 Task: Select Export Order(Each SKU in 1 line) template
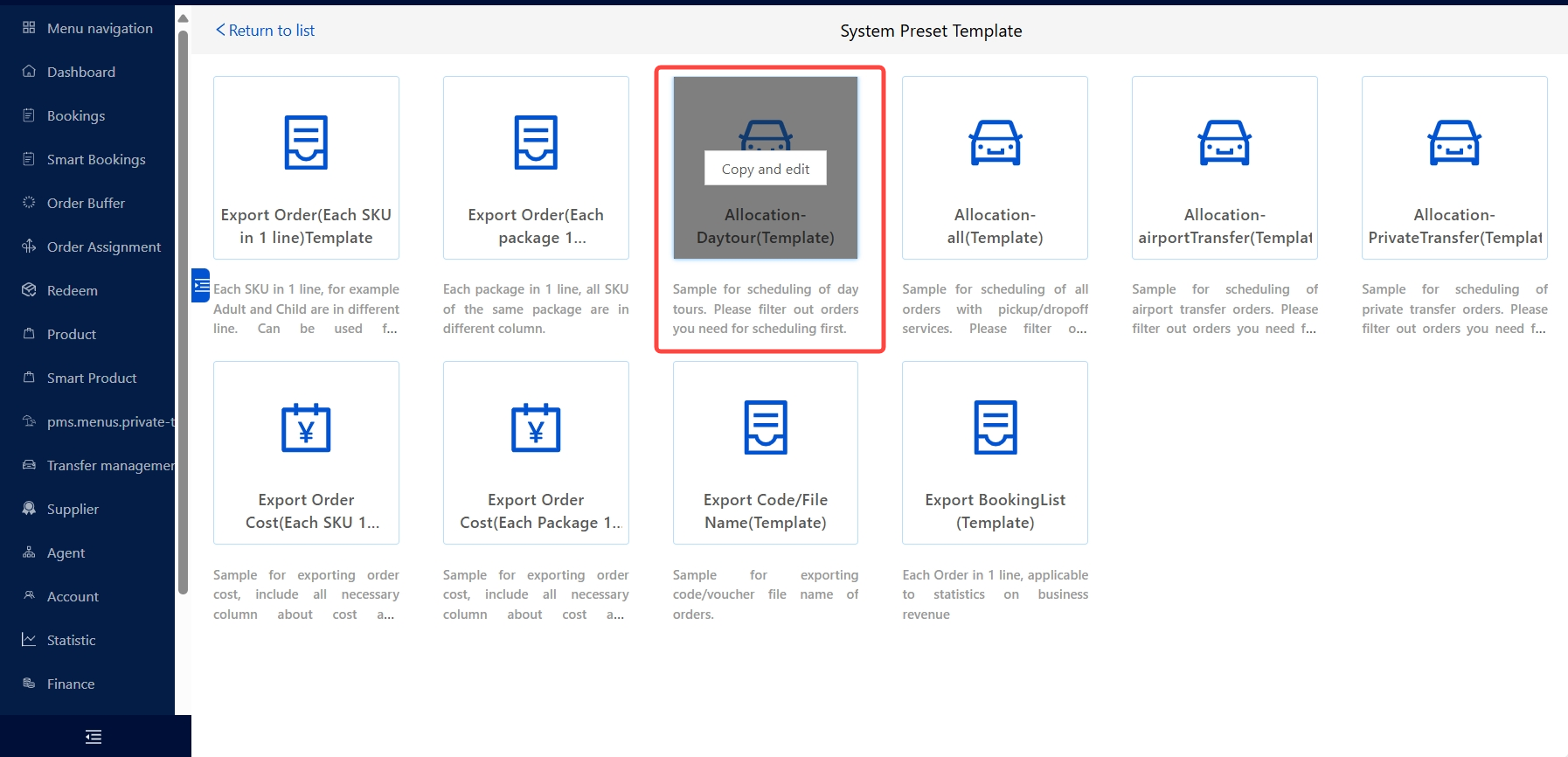point(306,168)
